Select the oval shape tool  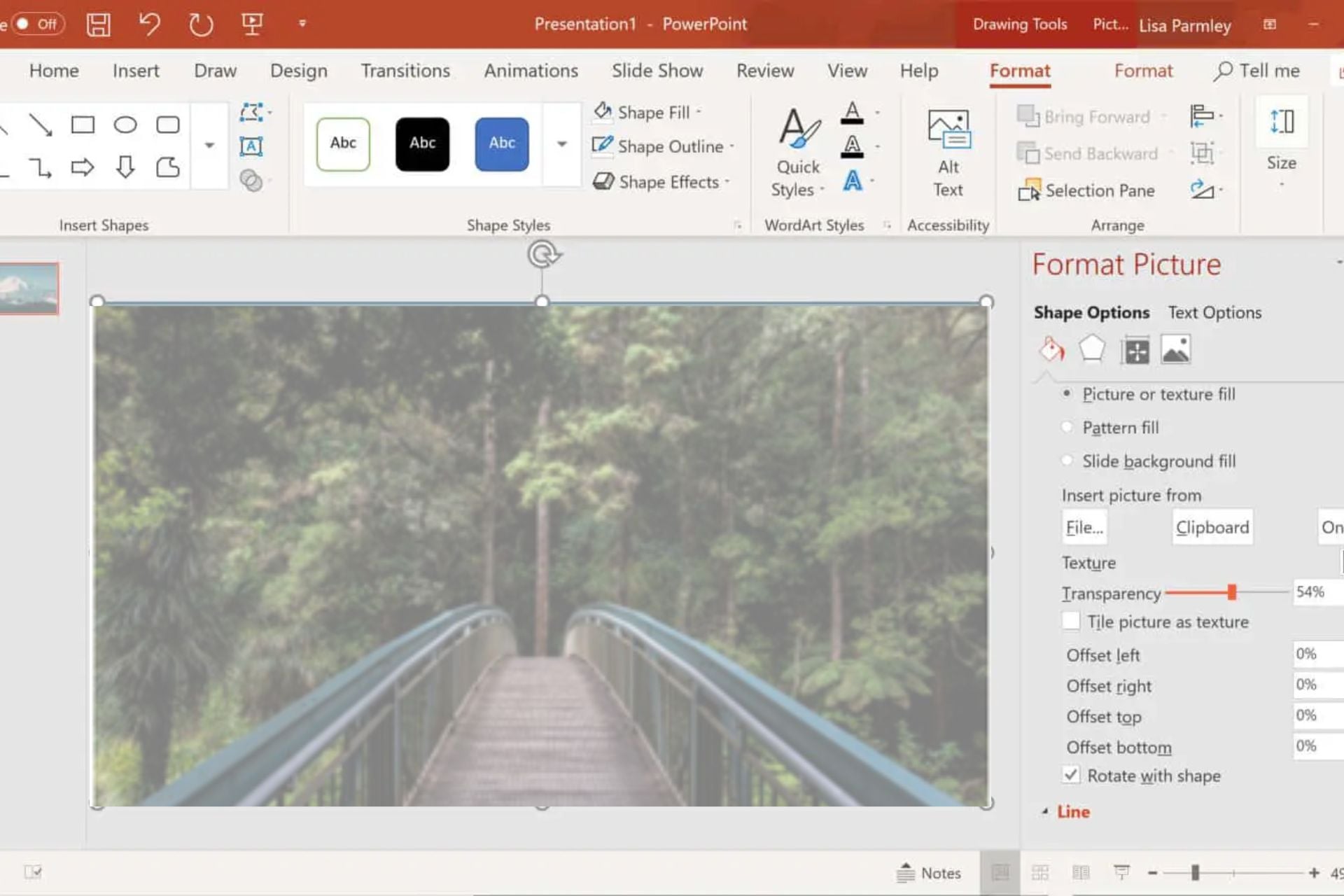click(125, 125)
